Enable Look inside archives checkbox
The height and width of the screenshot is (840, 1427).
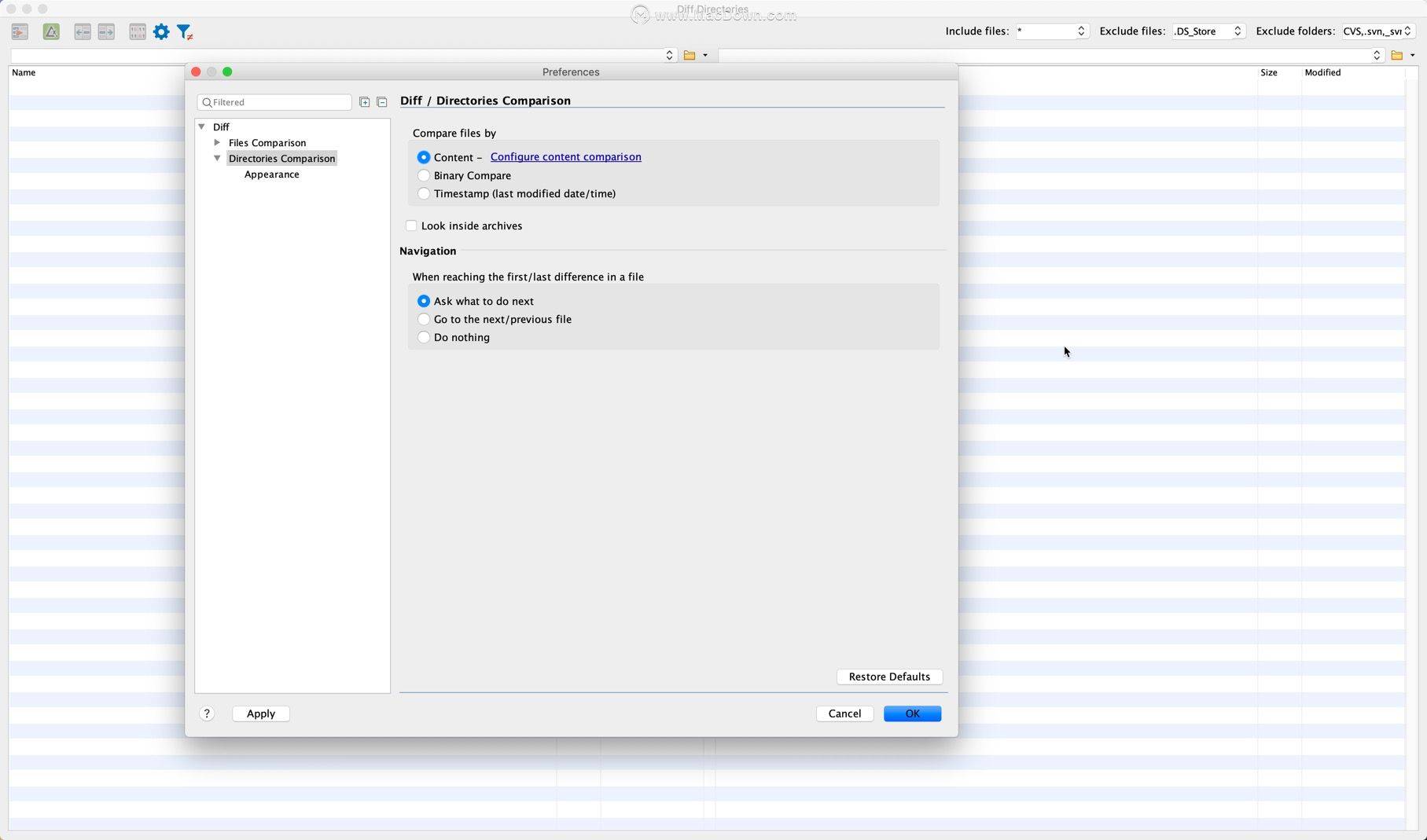coord(411,226)
